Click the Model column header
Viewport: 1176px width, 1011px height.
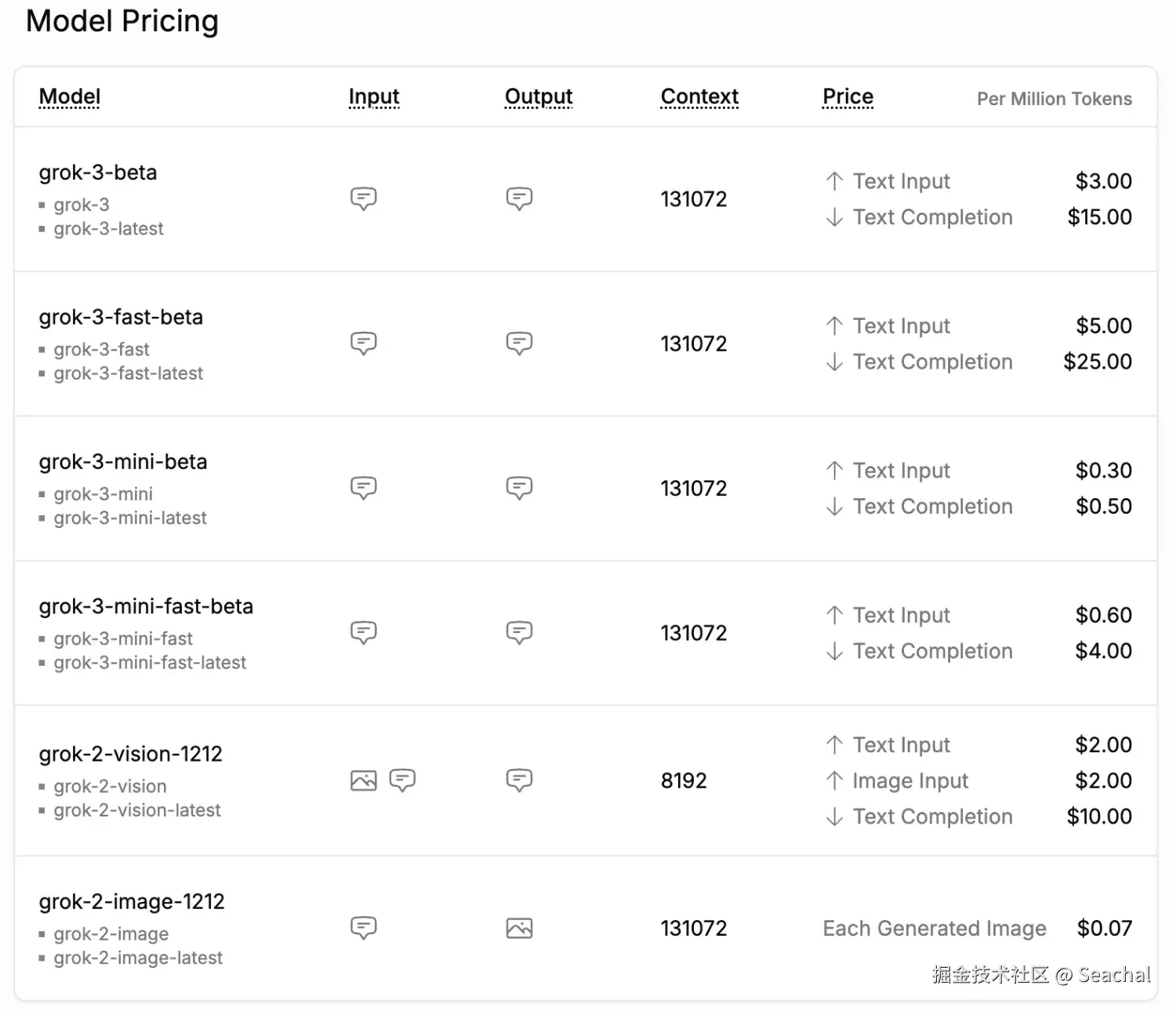pyautogui.click(x=70, y=96)
